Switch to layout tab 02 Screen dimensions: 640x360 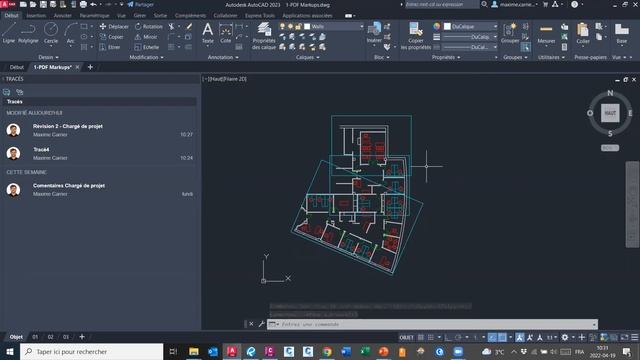click(x=50, y=337)
